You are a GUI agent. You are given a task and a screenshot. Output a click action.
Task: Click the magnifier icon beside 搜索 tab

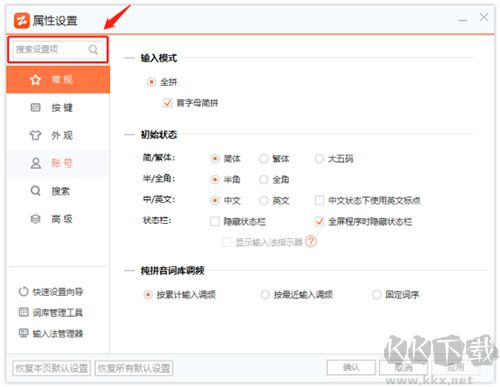[35, 191]
